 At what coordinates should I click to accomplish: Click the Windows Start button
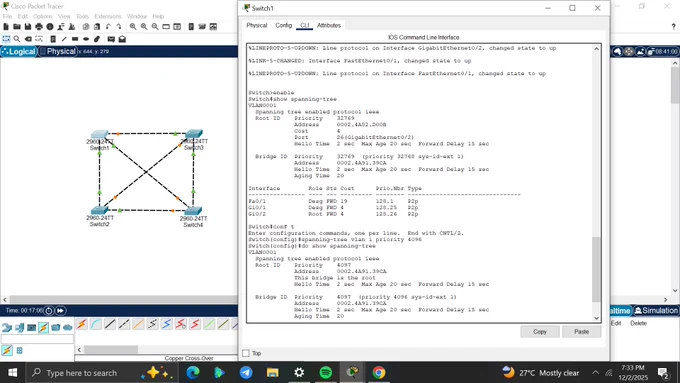point(13,373)
